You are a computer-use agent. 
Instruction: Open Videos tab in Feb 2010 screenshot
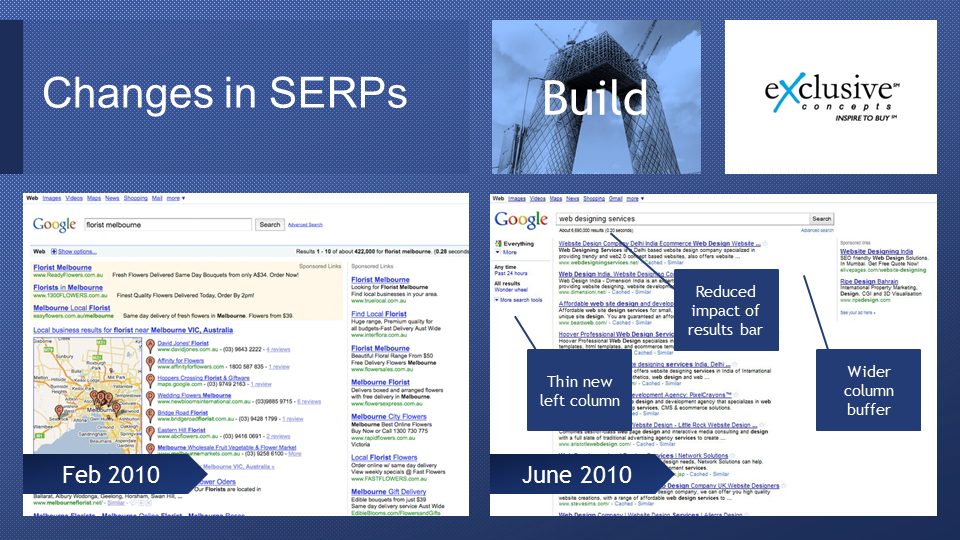click(x=74, y=198)
